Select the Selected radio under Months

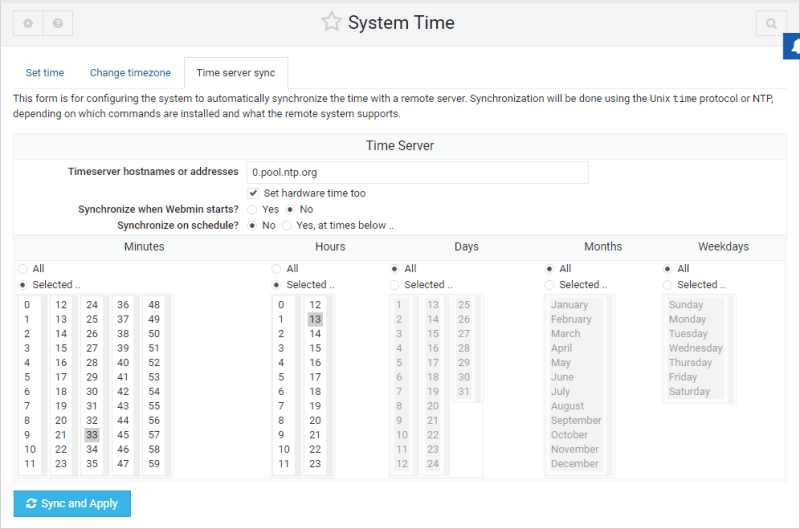(549, 285)
